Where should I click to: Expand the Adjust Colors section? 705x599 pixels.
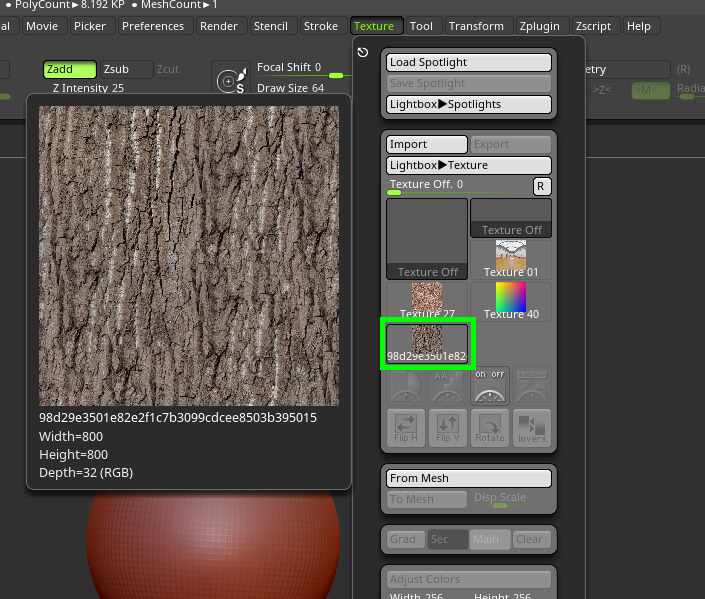(468, 579)
